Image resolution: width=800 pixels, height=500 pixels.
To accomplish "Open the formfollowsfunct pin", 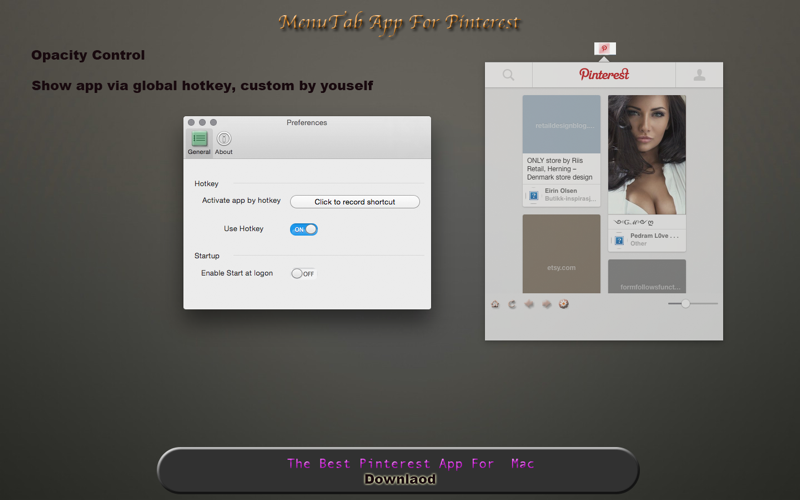I will [647, 276].
